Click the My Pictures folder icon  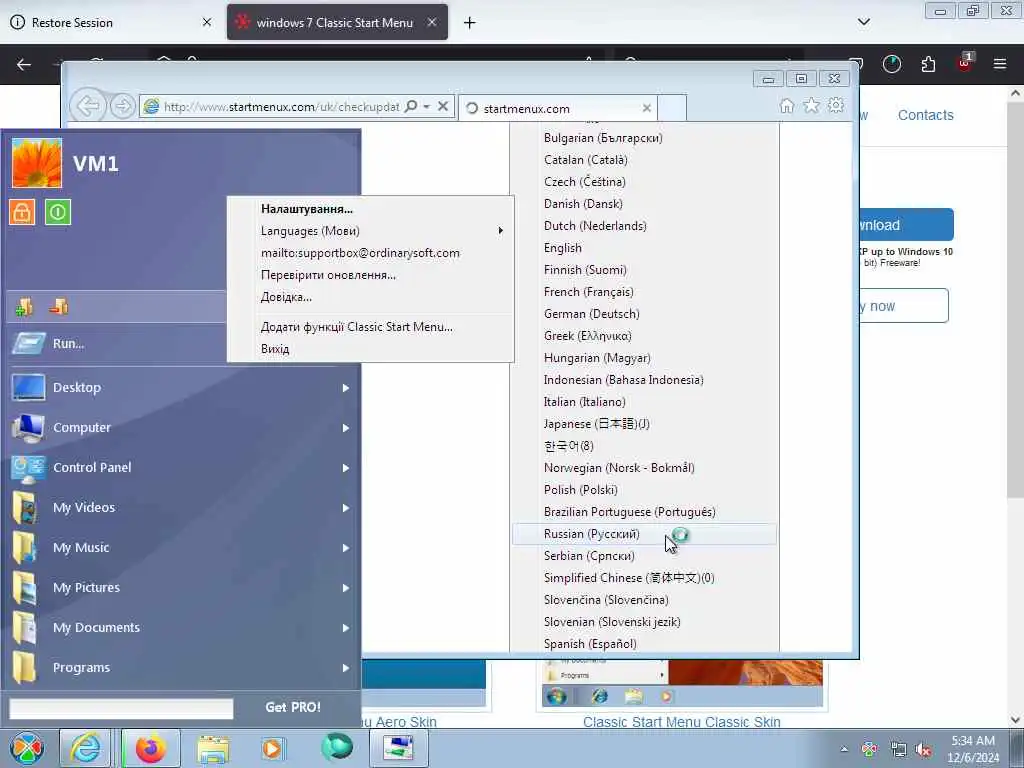pos(25,587)
